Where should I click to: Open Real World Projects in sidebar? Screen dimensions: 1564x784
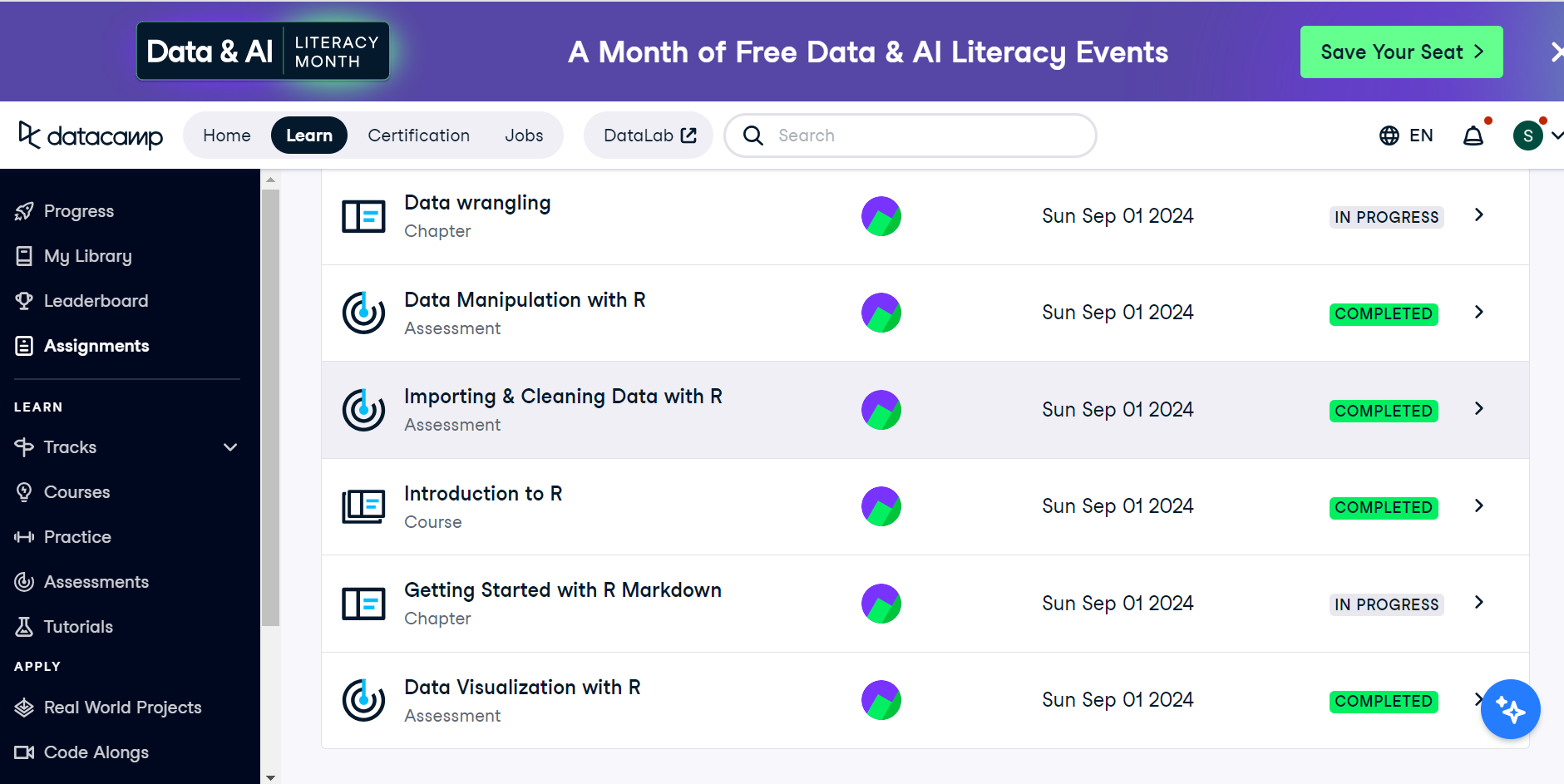(x=108, y=708)
